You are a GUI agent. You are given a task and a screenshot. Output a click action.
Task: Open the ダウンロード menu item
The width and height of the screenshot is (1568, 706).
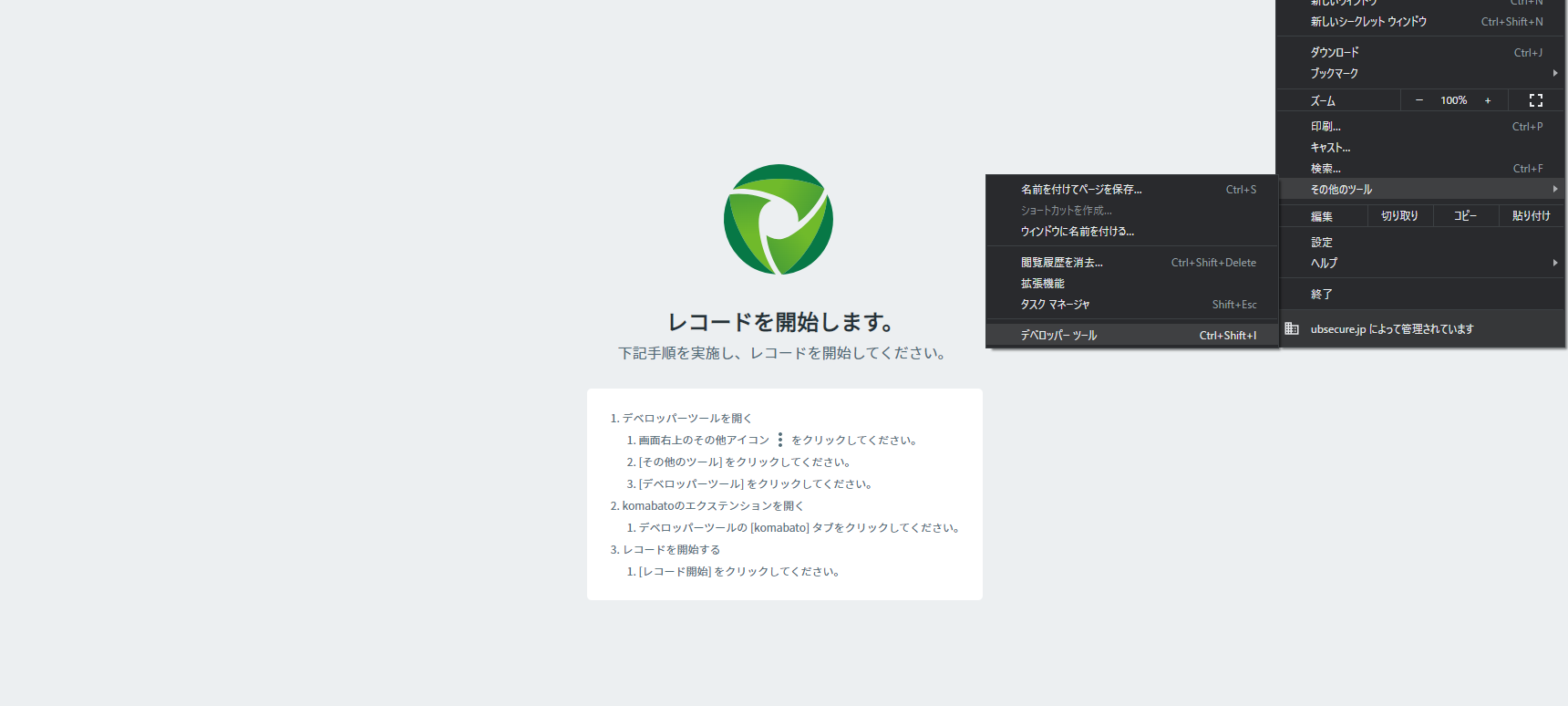[1420, 52]
